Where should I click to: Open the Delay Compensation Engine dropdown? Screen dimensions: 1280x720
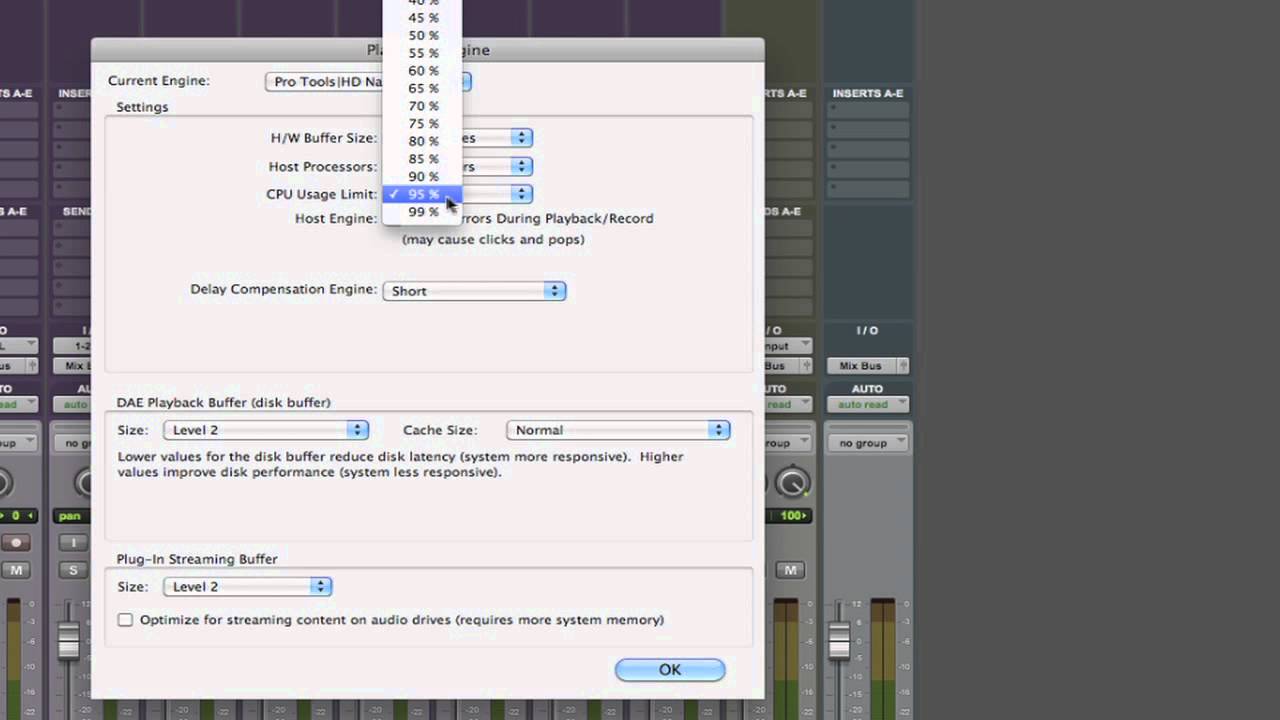click(474, 291)
